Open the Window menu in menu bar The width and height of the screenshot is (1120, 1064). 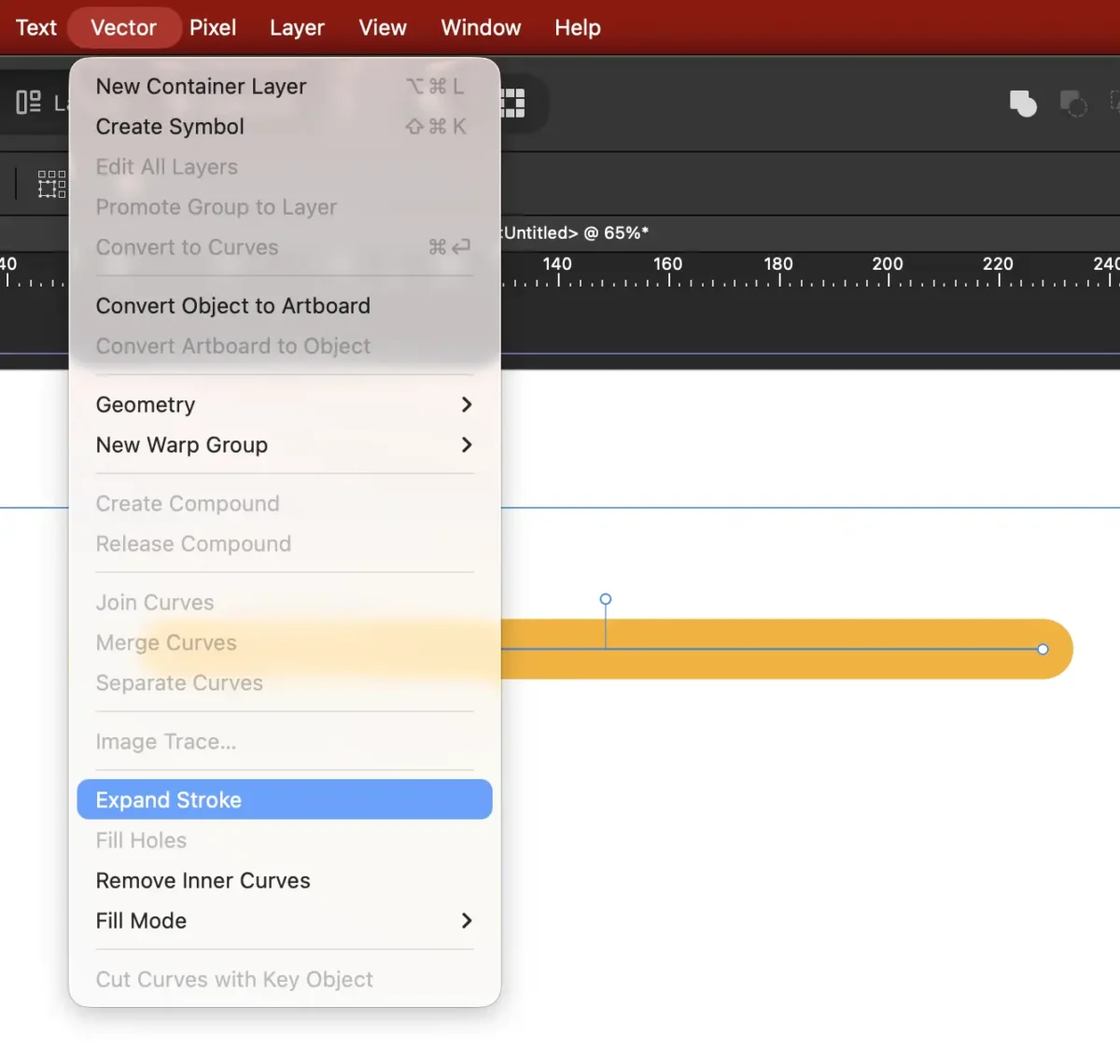(481, 28)
